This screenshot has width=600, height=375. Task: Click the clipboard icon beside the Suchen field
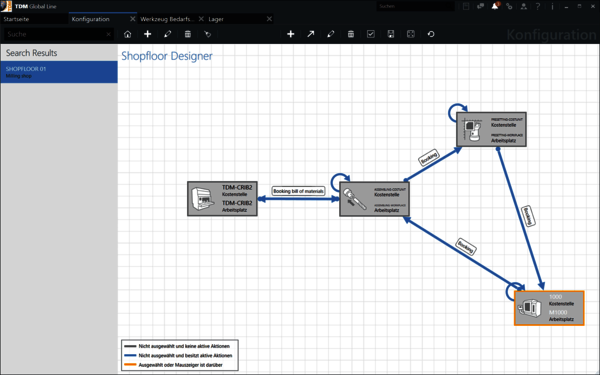[466, 6]
